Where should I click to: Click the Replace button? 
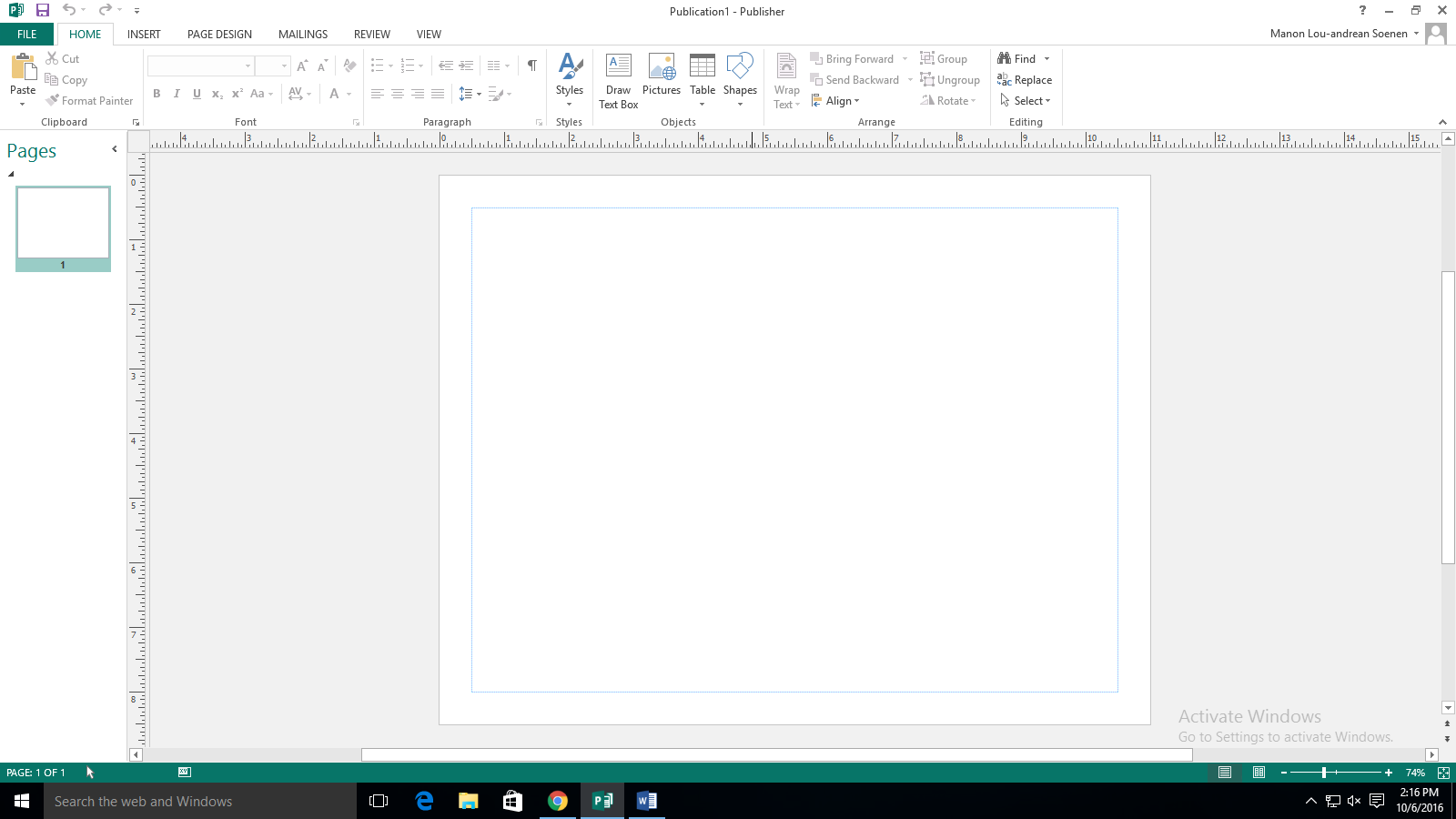(1025, 80)
